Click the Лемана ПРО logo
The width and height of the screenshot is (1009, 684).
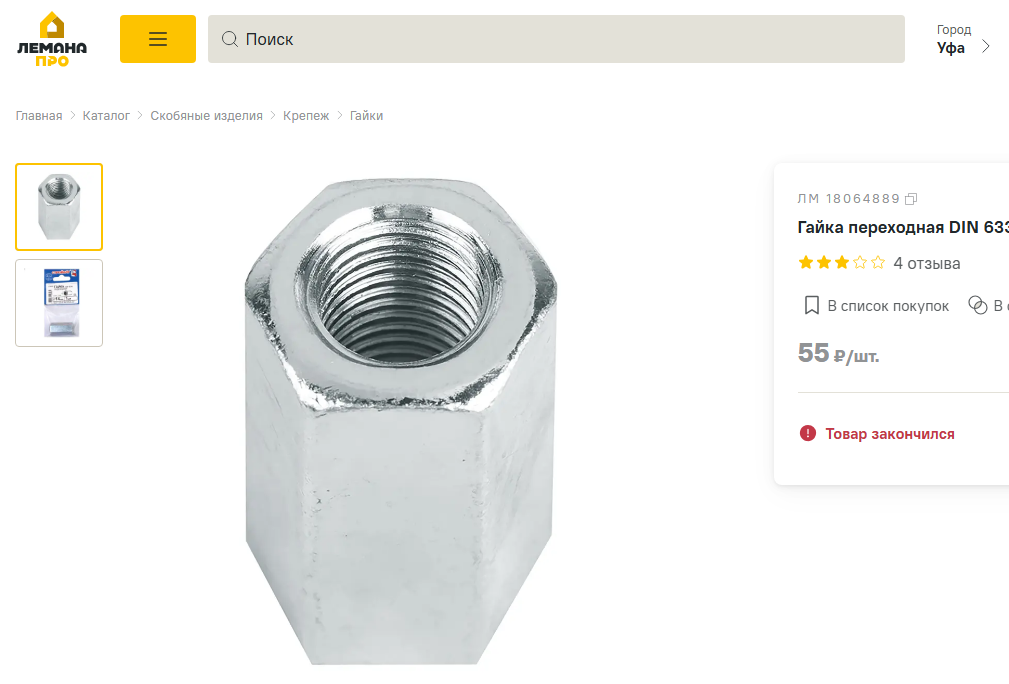click(x=52, y=40)
